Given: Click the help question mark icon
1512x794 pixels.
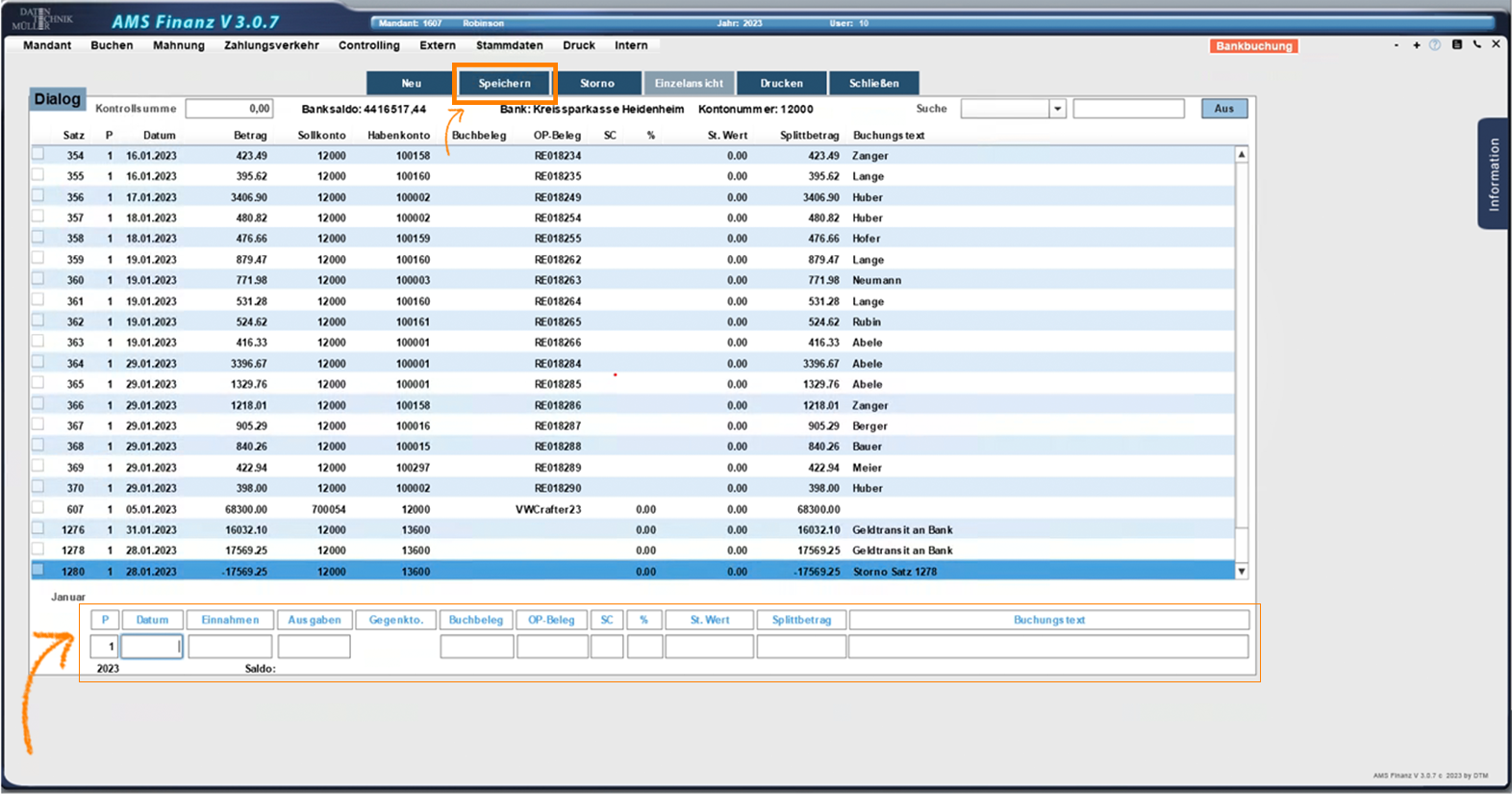Looking at the screenshot, I should point(1434,45).
